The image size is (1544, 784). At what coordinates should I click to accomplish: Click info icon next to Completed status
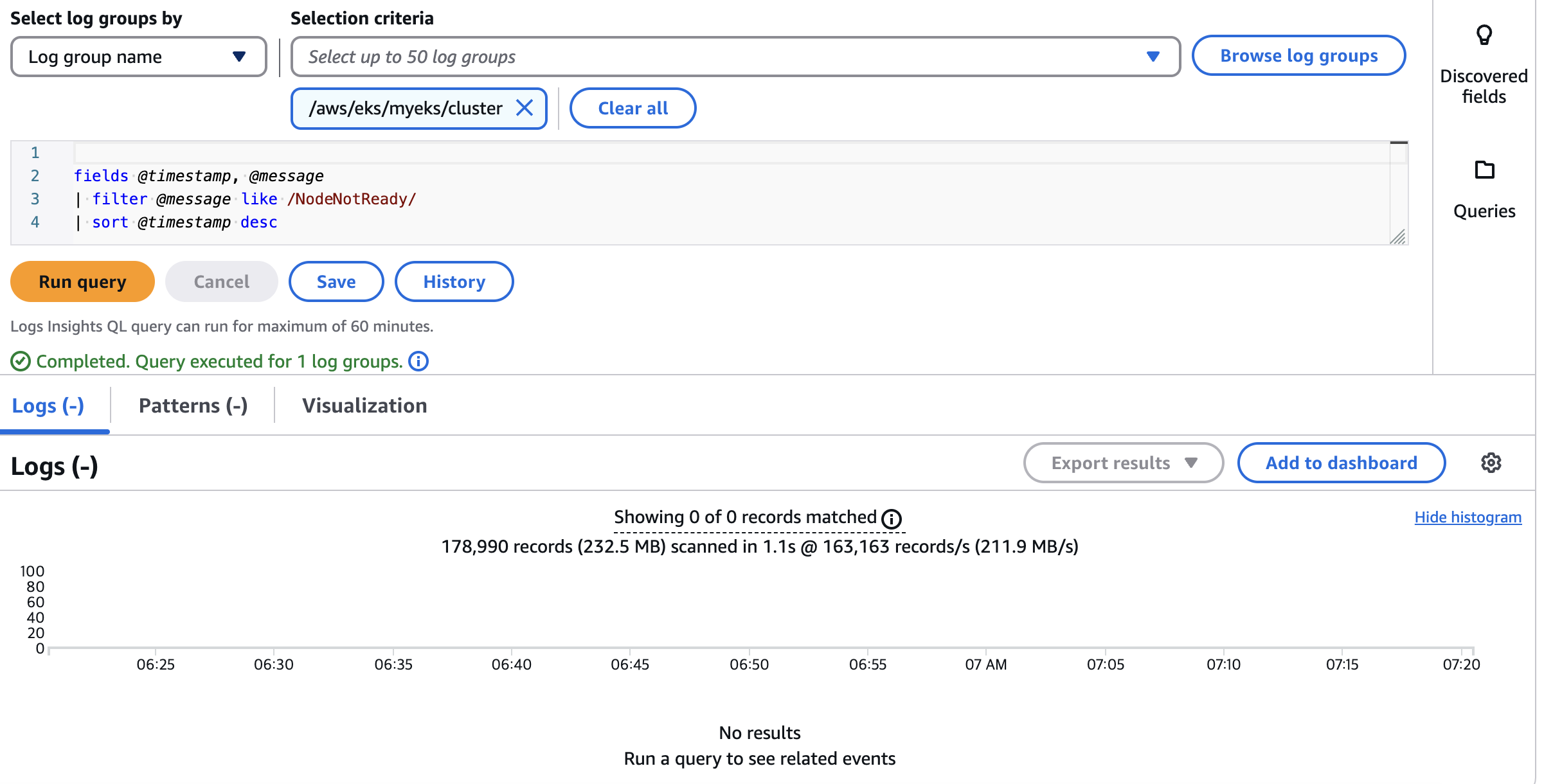[418, 362]
